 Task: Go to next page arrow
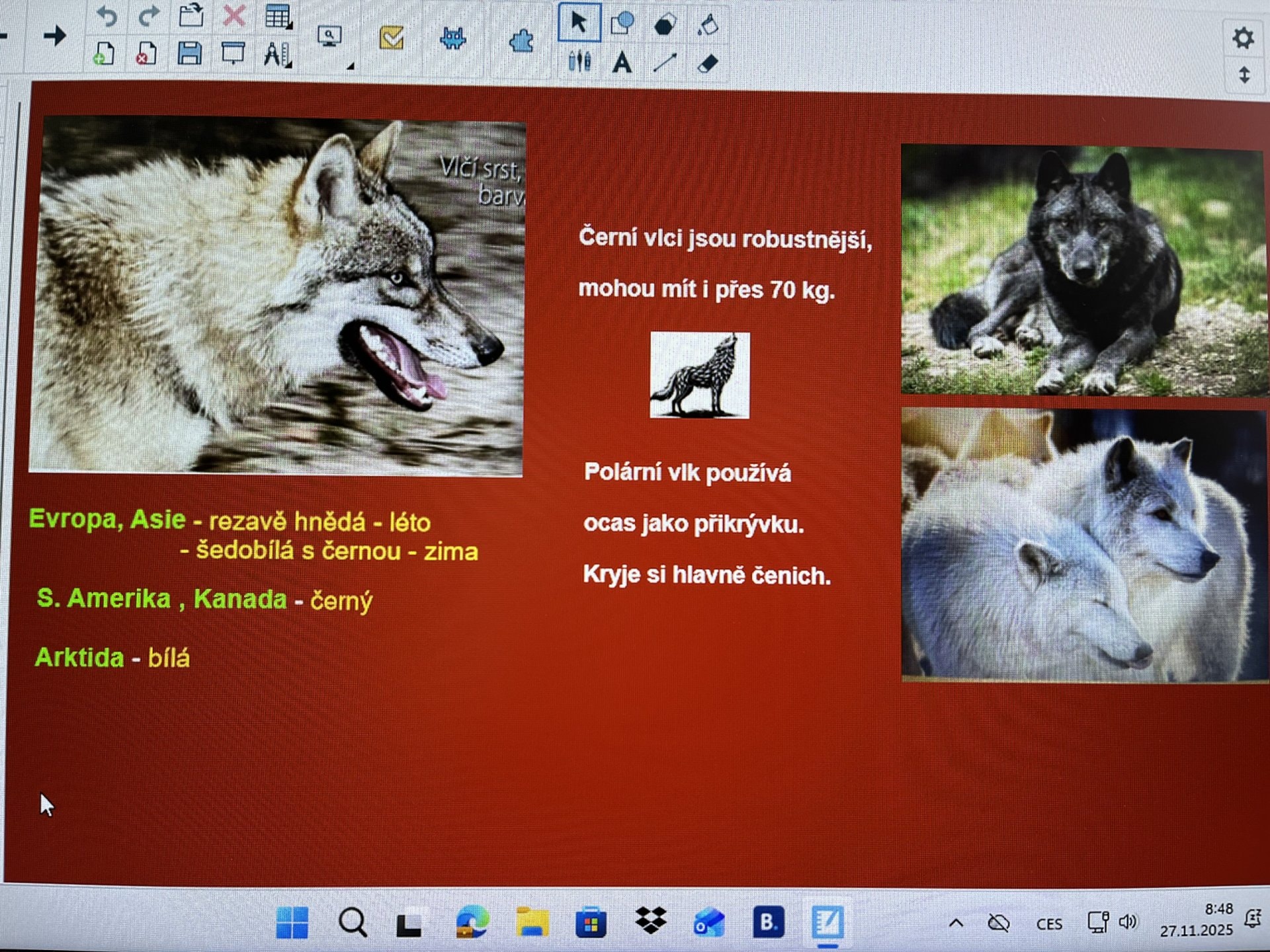click(55, 36)
